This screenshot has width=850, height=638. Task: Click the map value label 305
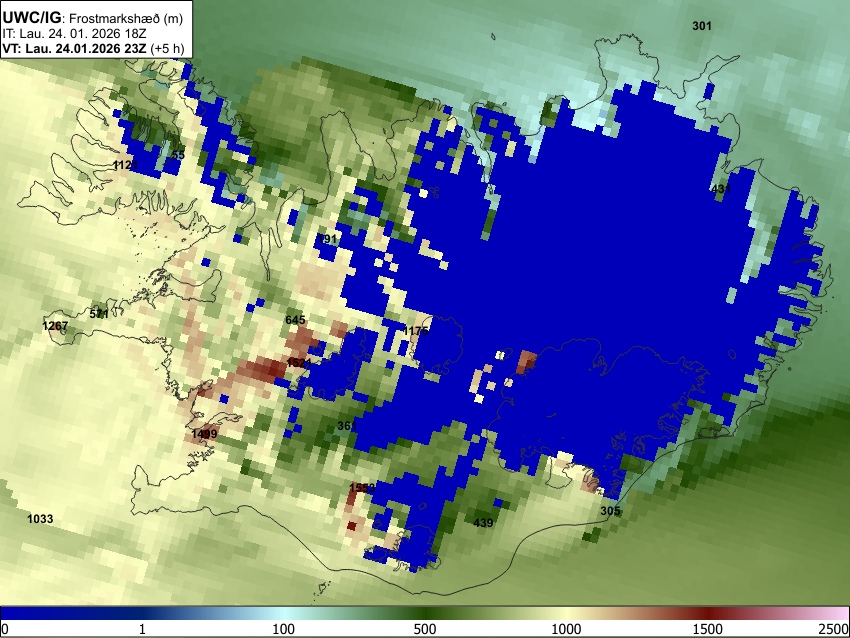(610, 511)
